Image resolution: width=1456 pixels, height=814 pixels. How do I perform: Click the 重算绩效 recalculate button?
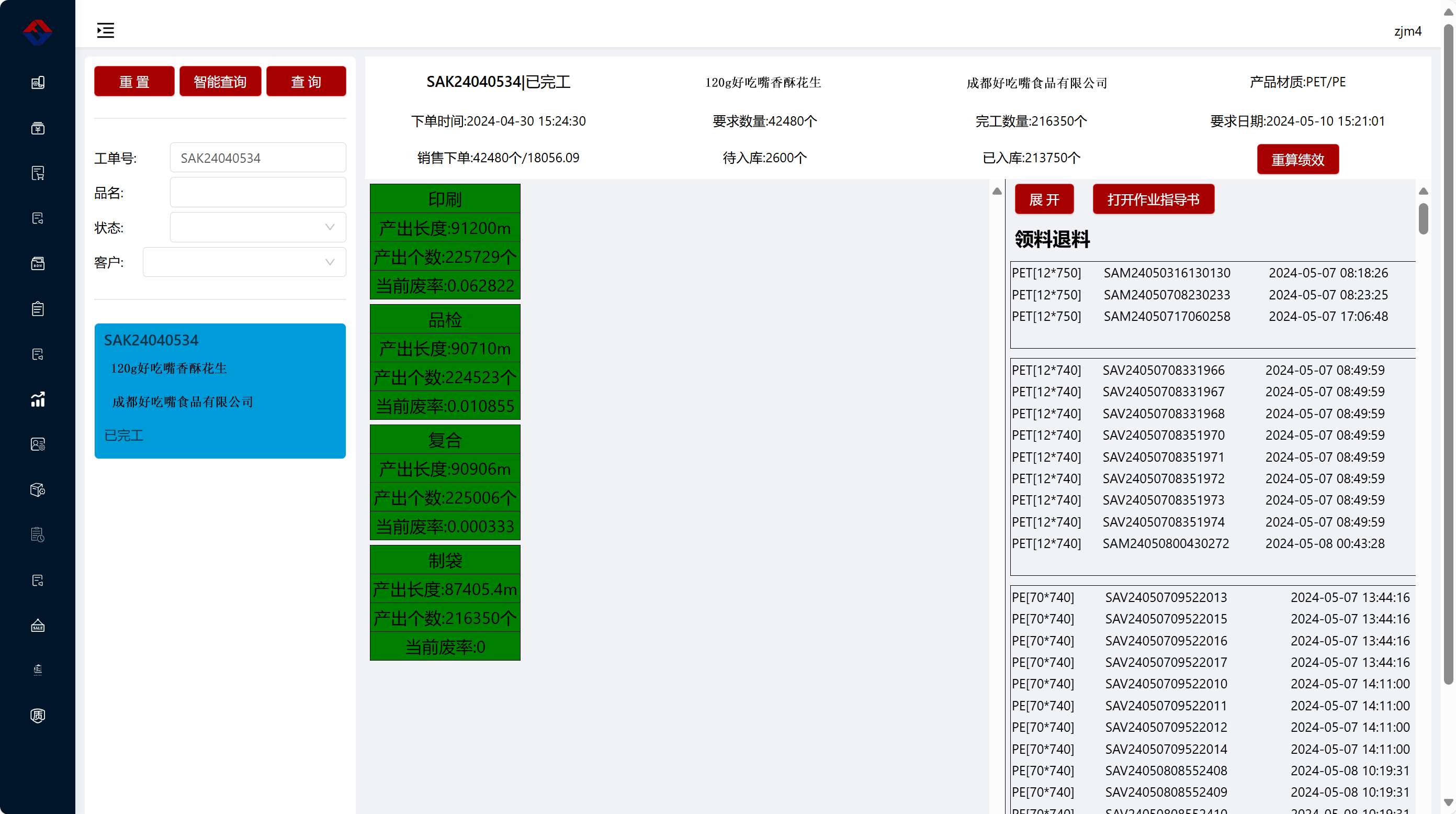pos(1297,160)
